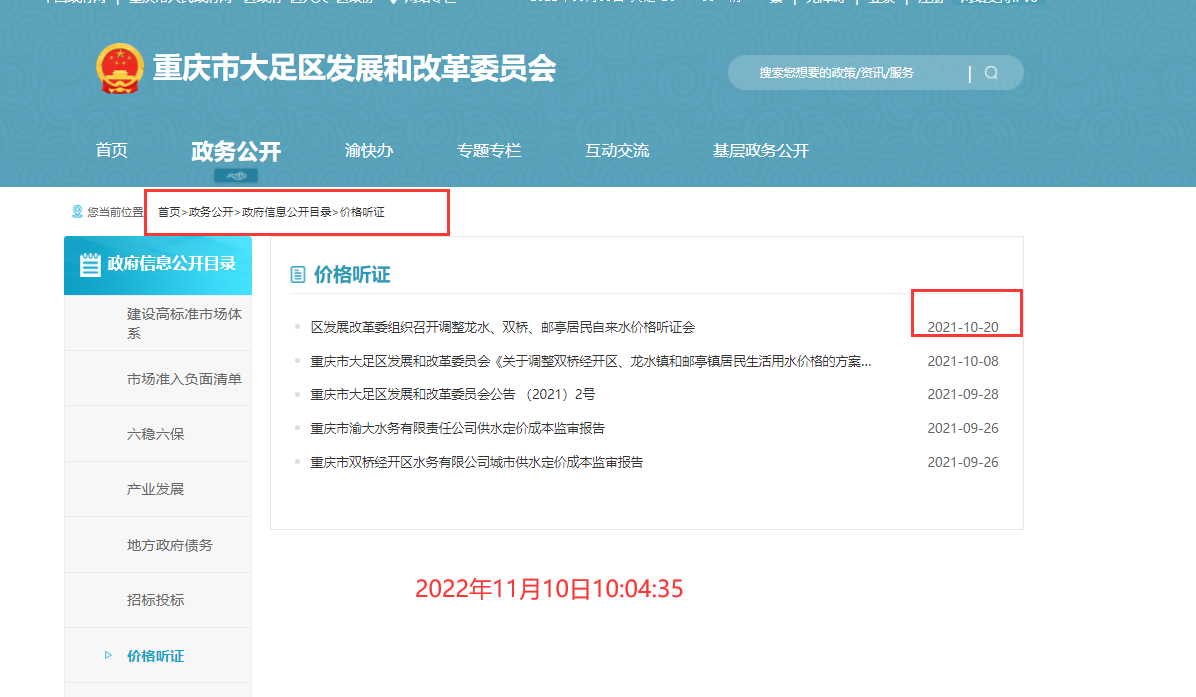This screenshot has height=697, width=1196.
Task: Select the 专题专栏 navigation item
Action: (x=489, y=151)
